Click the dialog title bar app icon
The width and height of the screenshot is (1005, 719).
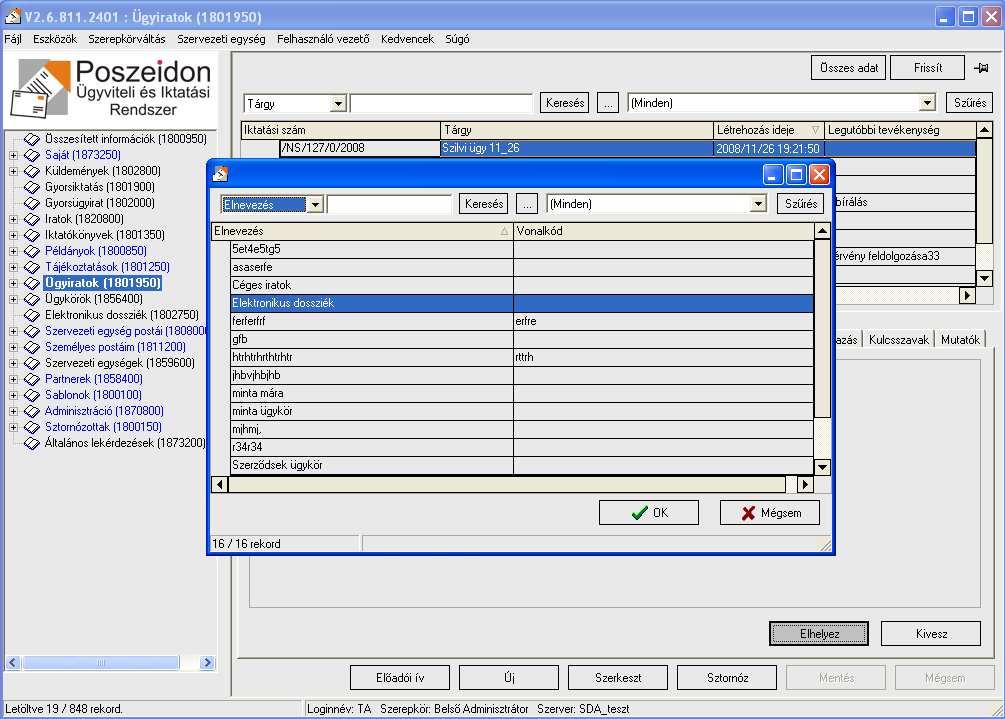tap(220, 174)
